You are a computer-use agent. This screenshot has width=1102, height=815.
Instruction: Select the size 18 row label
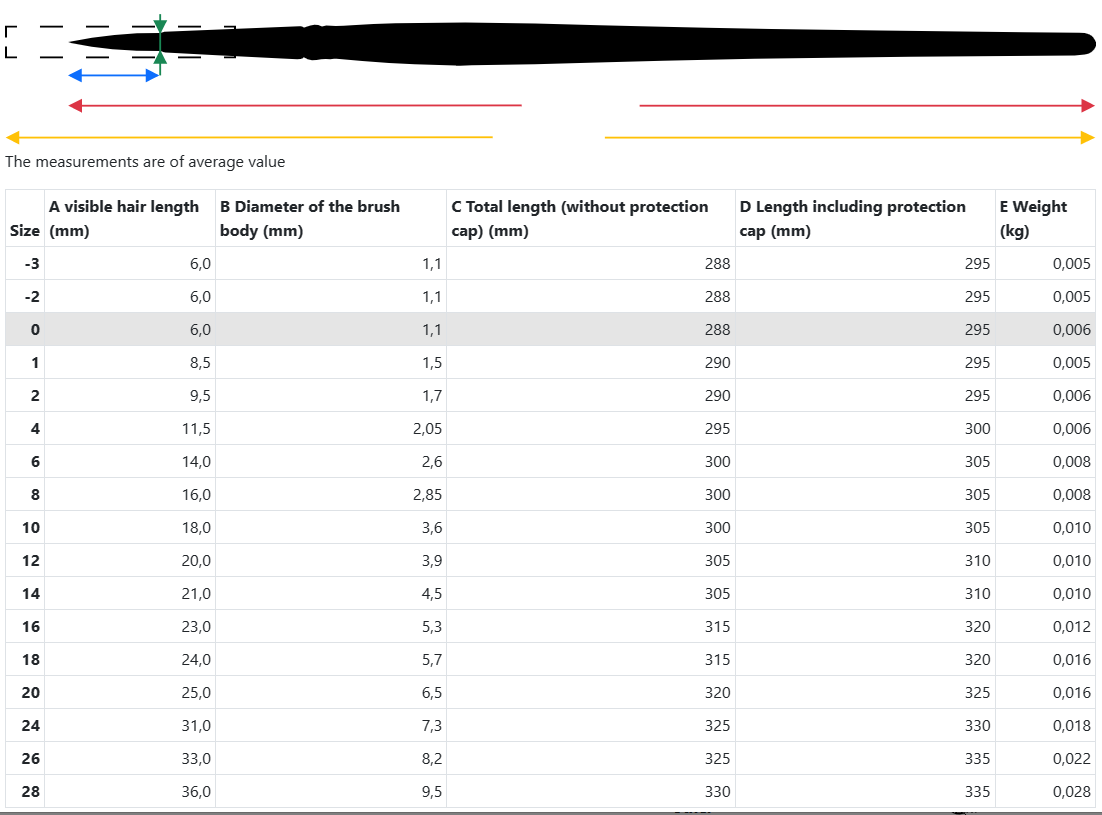[31, 660]
